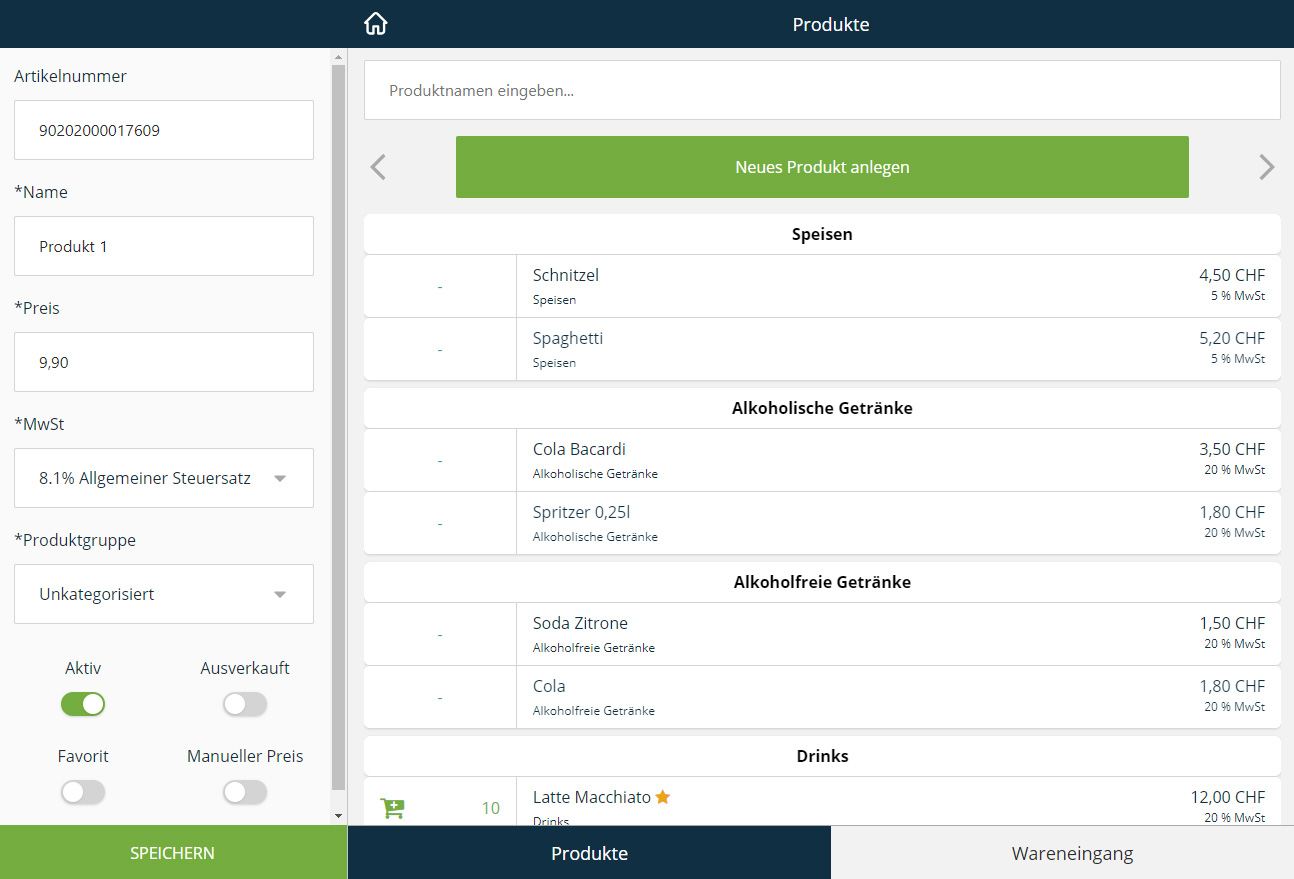Disable the Aktiv toggle
The image size is (1294, 879).
[83, 704]
